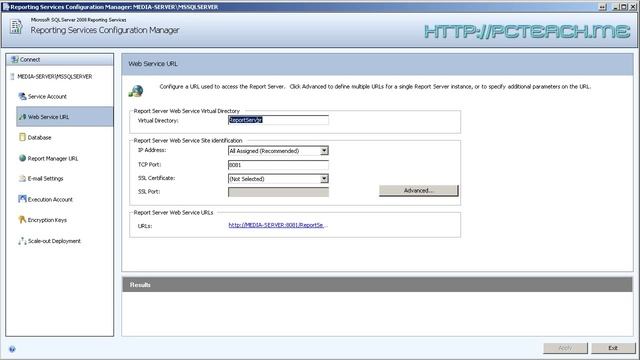Open the Service Account page
This screenshot has width=640, height=360.
point(47,97)
